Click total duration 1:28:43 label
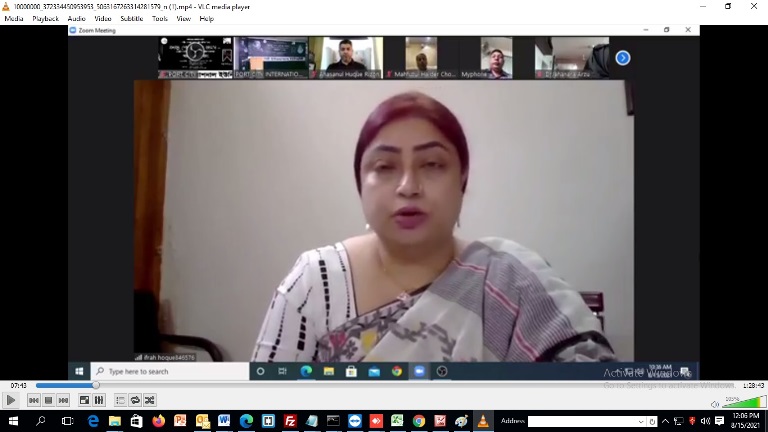This screenshot has width=768, height=432. pyautogui.click(x=753, y=385)
